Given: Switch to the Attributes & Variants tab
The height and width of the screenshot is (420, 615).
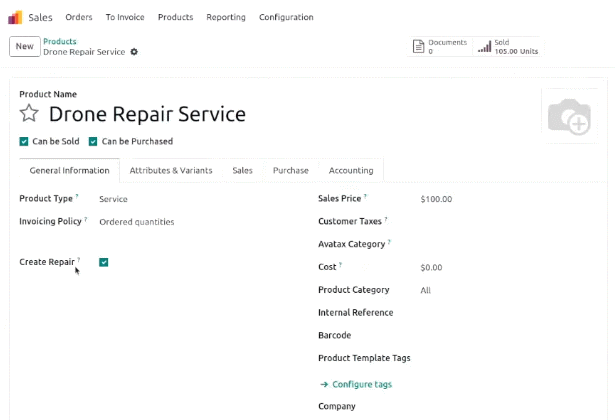Looking at the screenshot, I should coord(171,171).
